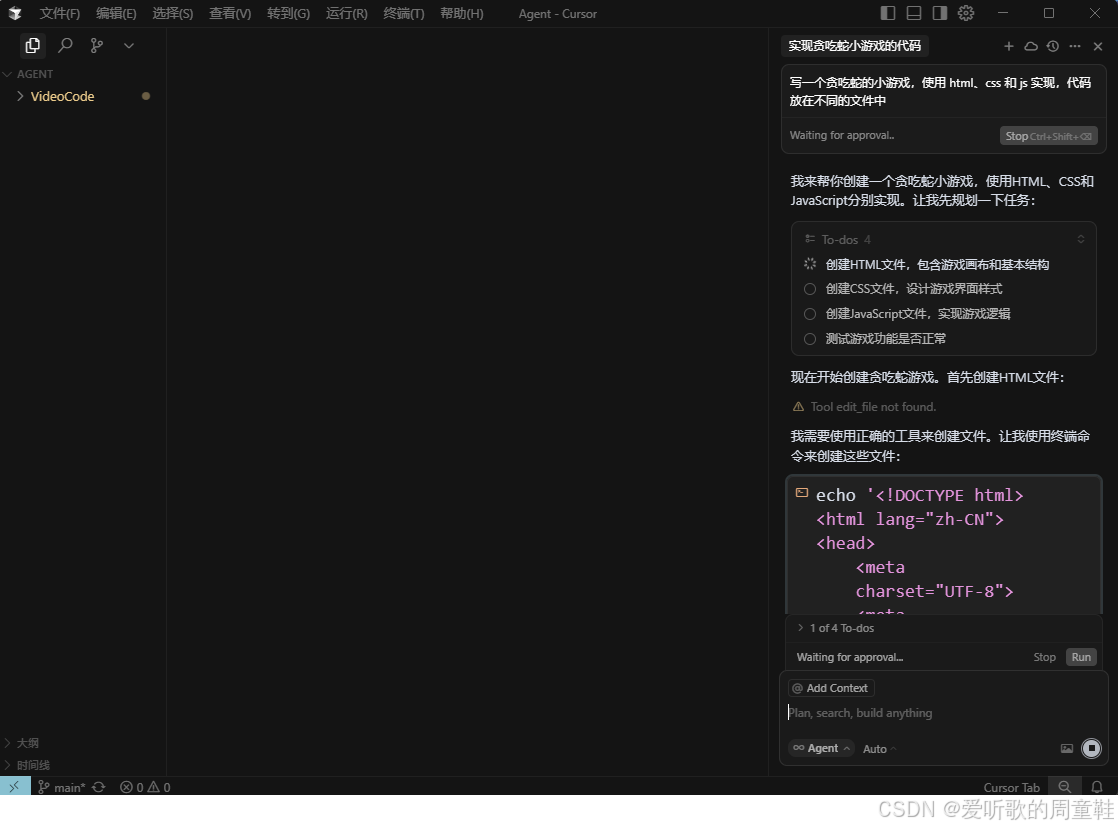Open the Agent mode dropdown
Screen dimensions: 1118x829
821,748
